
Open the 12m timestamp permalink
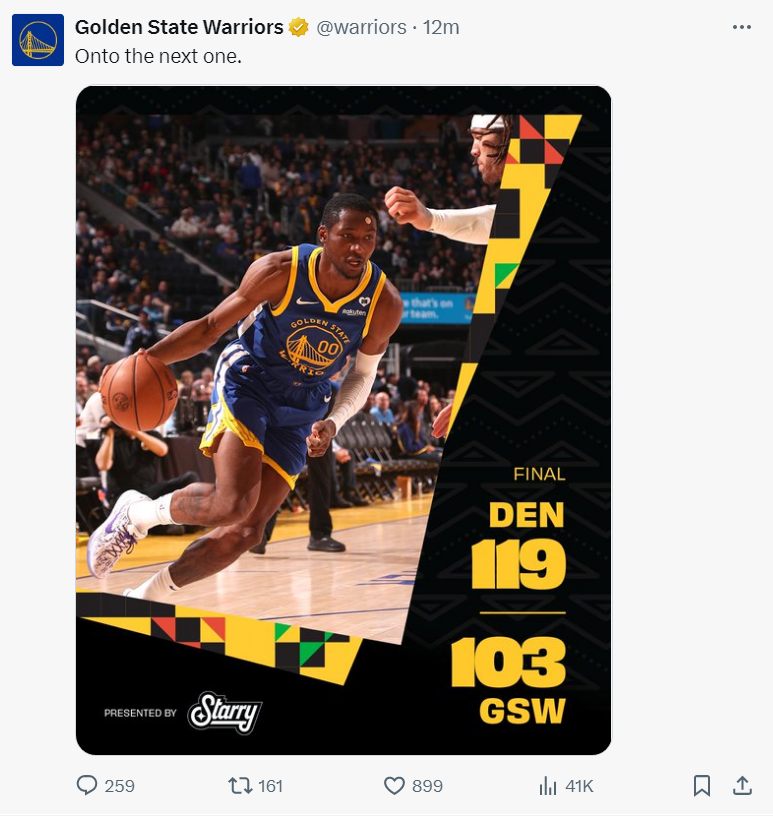(x=441, y=27)
